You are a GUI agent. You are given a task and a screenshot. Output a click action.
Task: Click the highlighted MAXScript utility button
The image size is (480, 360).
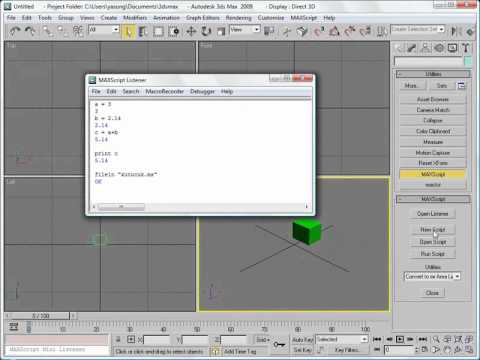[433, 174]
